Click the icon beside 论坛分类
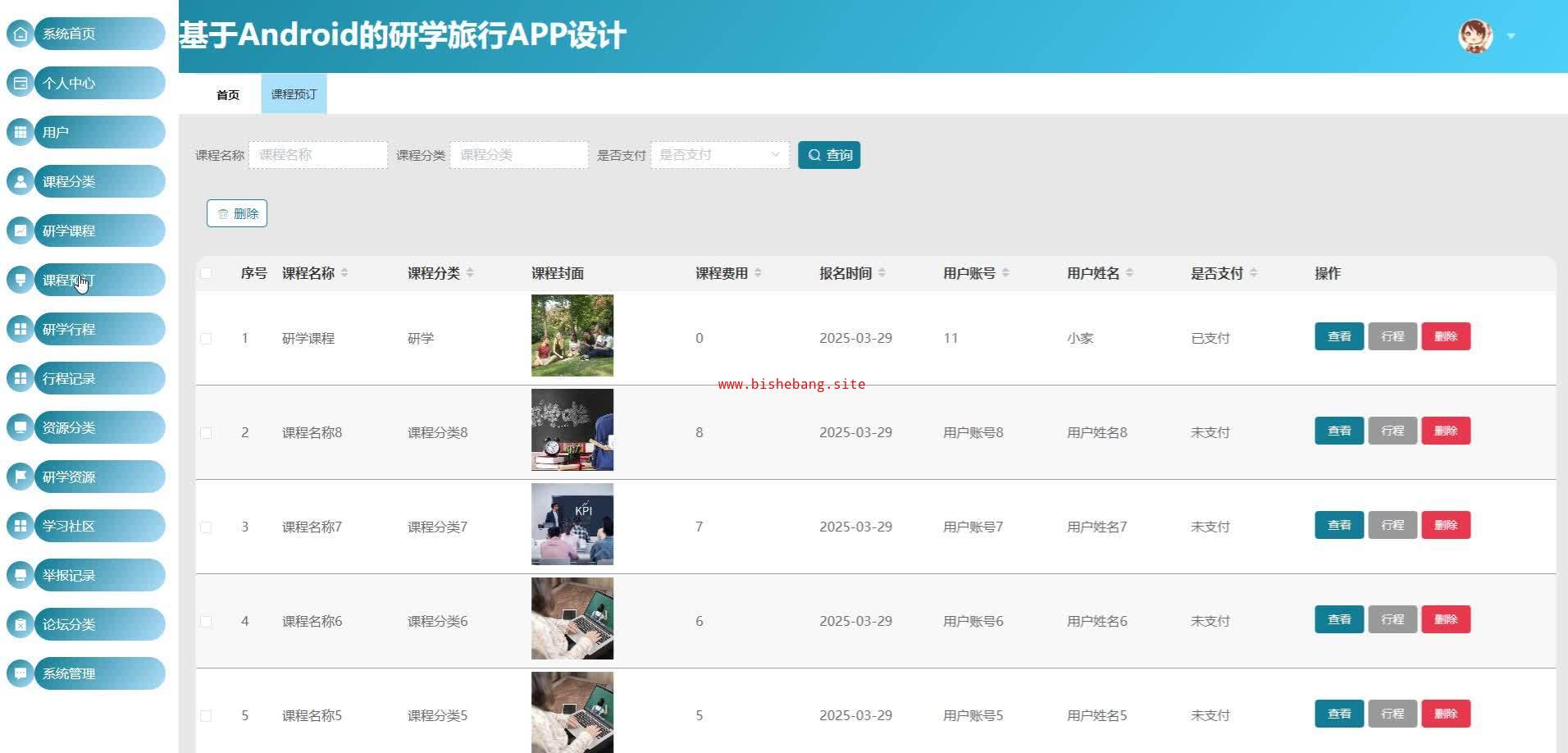The height and width of the screenshot is (753, 1568). tap(21, 624)
